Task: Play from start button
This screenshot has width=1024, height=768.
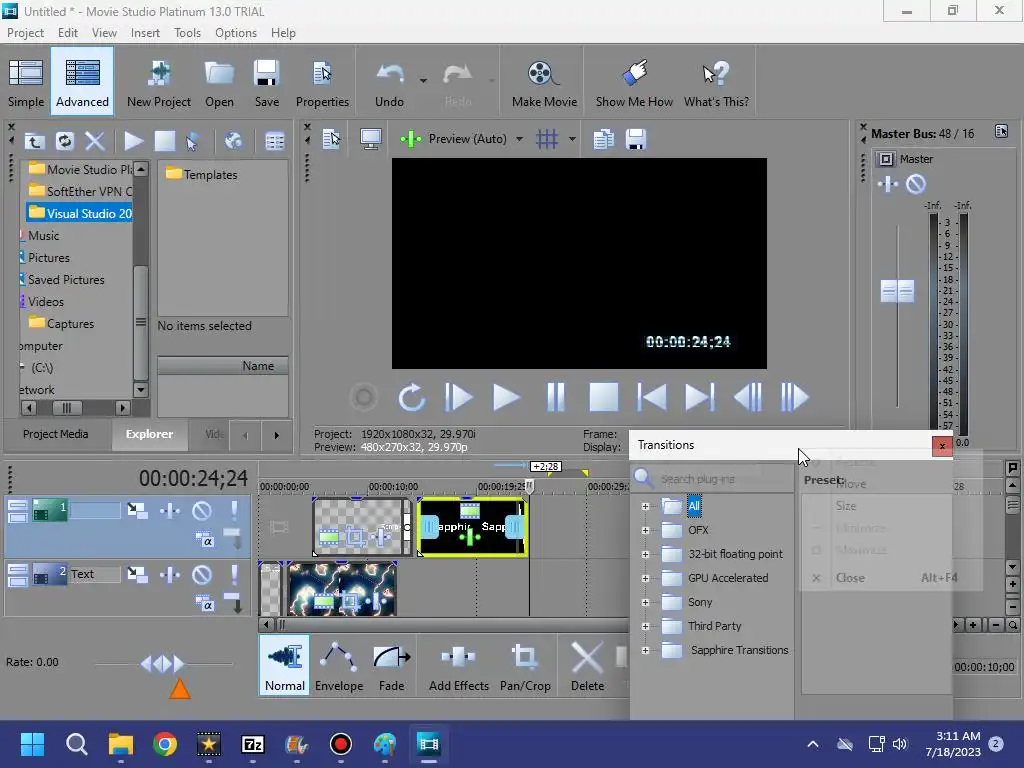Action: point(458,397)
